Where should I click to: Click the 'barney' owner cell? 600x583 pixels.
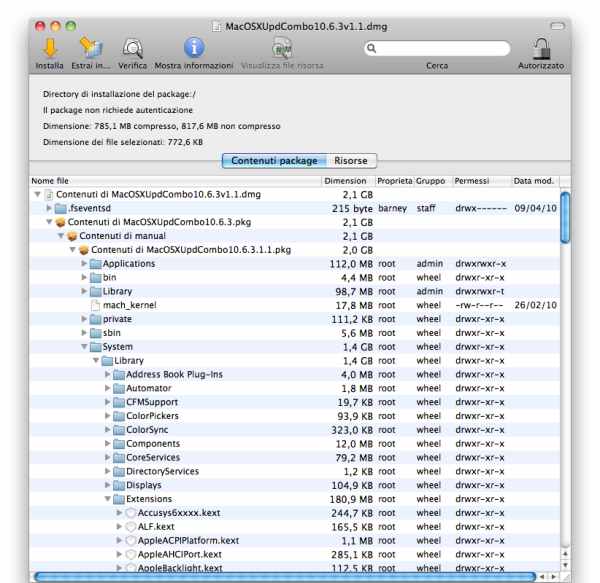coord(392,208)
